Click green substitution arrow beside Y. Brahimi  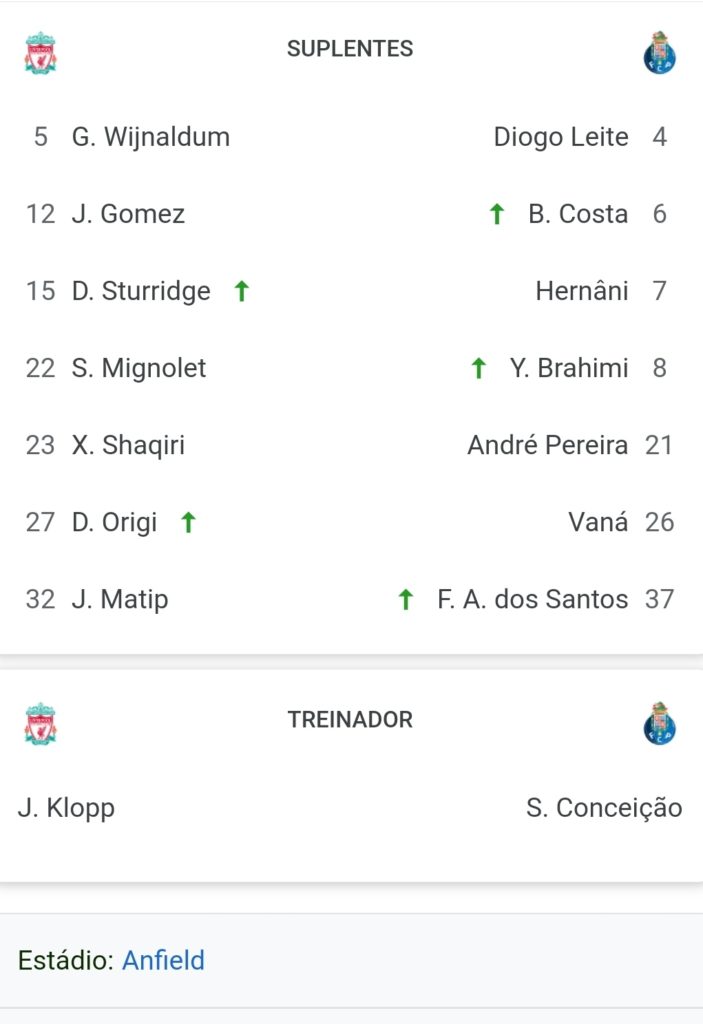(x=478, y=369)
